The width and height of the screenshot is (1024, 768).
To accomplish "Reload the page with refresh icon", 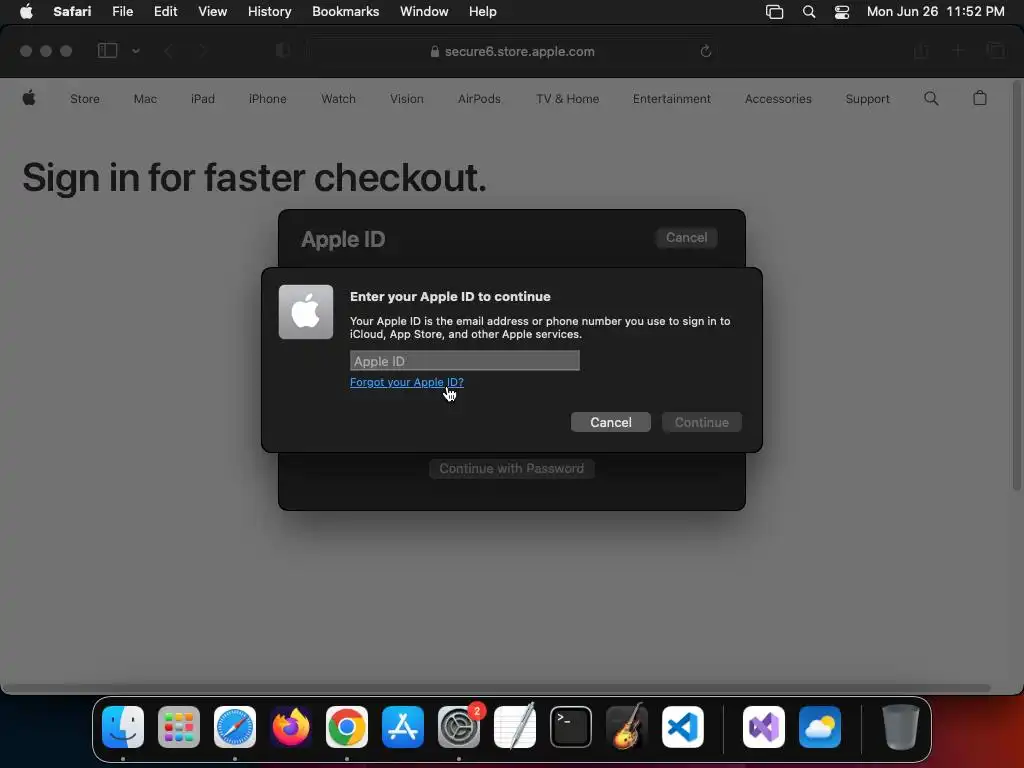I will (x=705, y=51).
